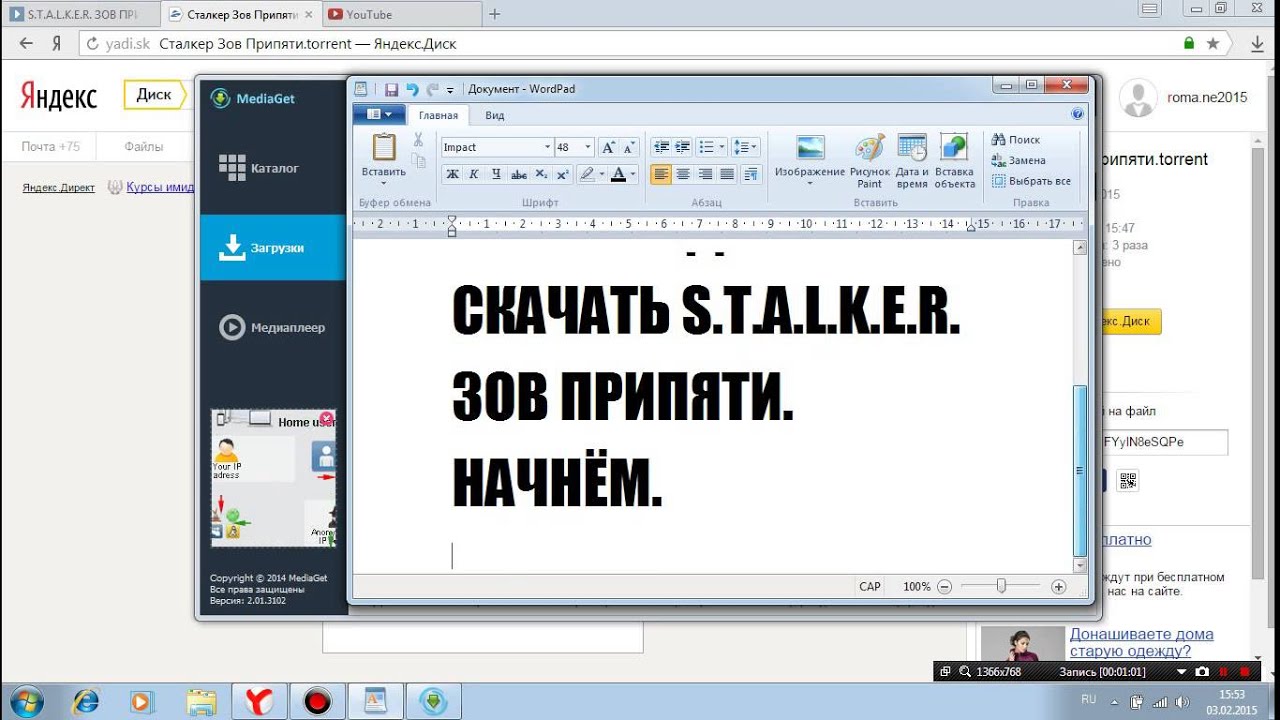Toggle italic formatting (К)
This screenshot has width=1280, height=720.
point(474,174)
